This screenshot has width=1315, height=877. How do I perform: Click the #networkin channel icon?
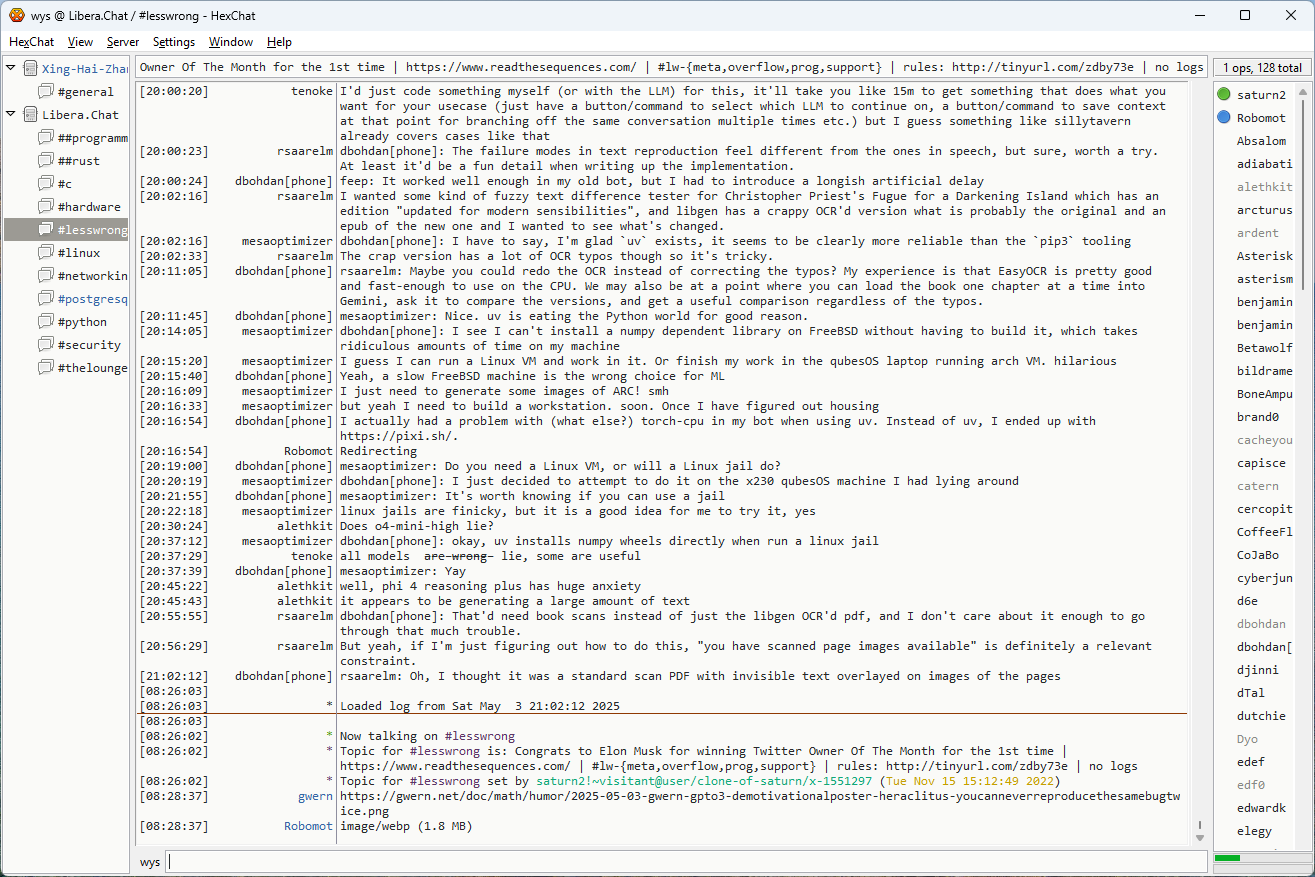(46, 276)
